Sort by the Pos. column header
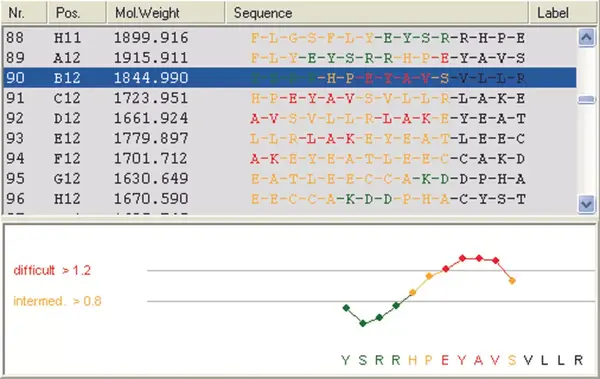The height and width of the screenshot is (379, 600). [77, 13]
